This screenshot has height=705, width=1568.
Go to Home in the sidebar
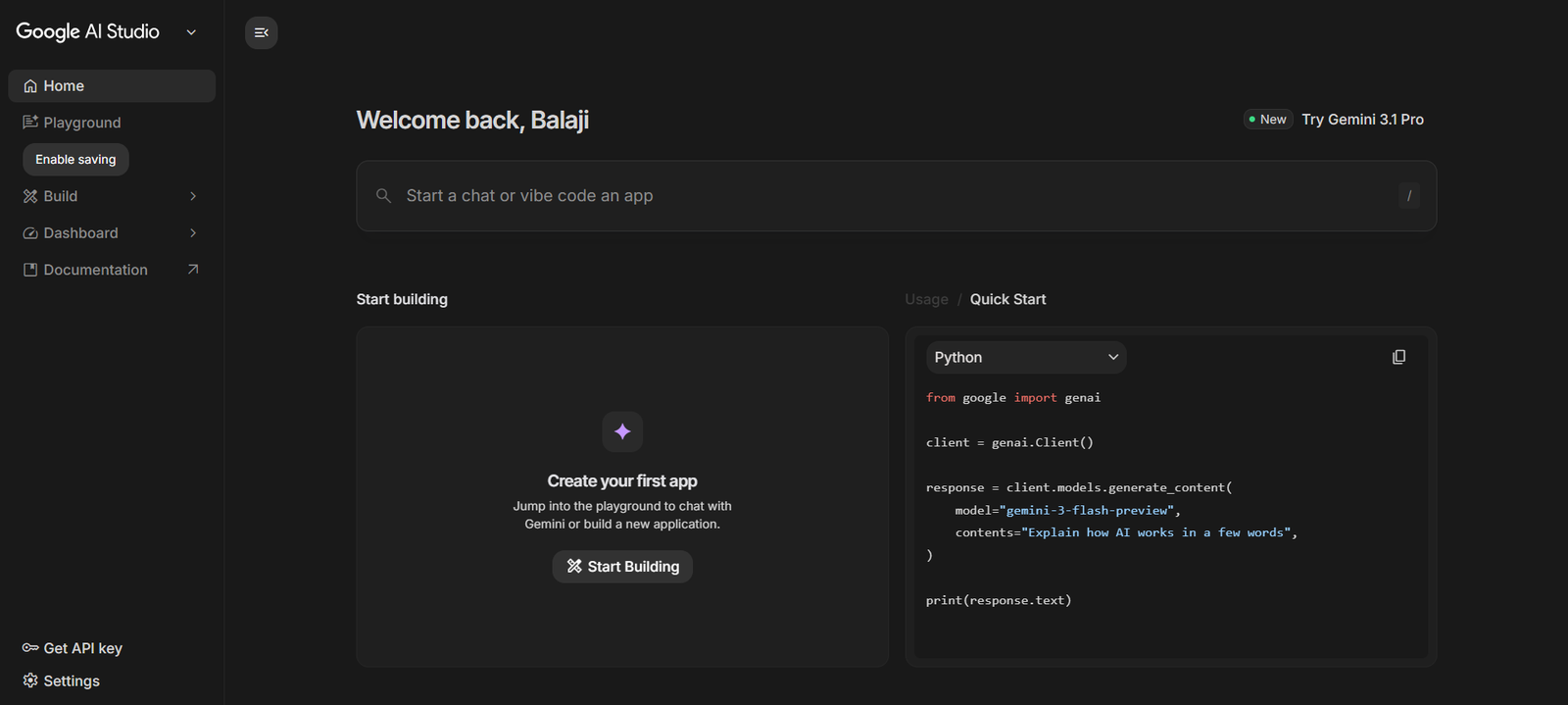[x=64, y=86]
